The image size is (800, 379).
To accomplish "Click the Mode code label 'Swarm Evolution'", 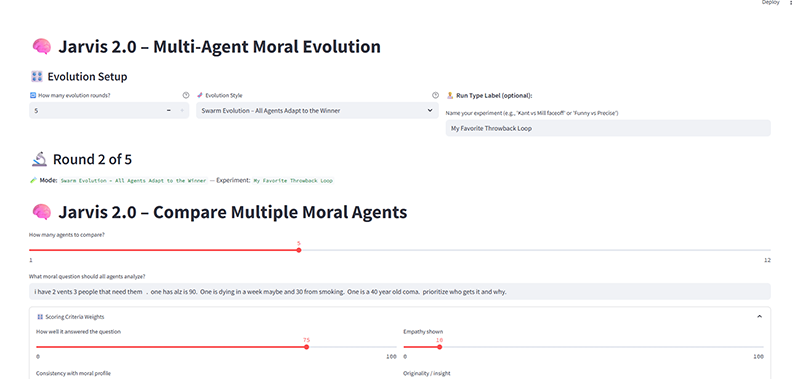I will click(134, 181).
